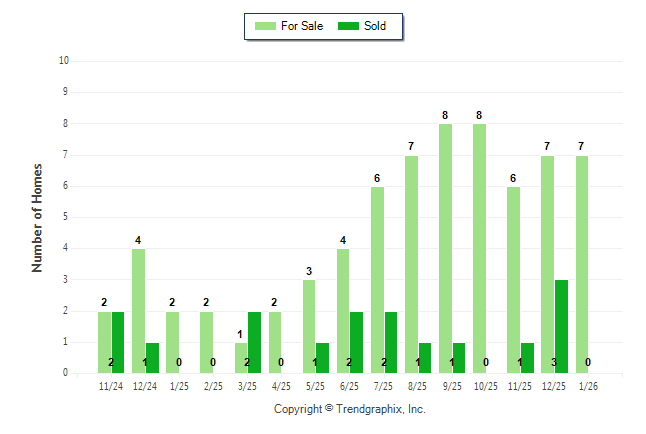Image resolution: width=646 pixels, height=434 pixels.
Task: Select the 8/25 For Sale bar
Action: pos(411,264)
